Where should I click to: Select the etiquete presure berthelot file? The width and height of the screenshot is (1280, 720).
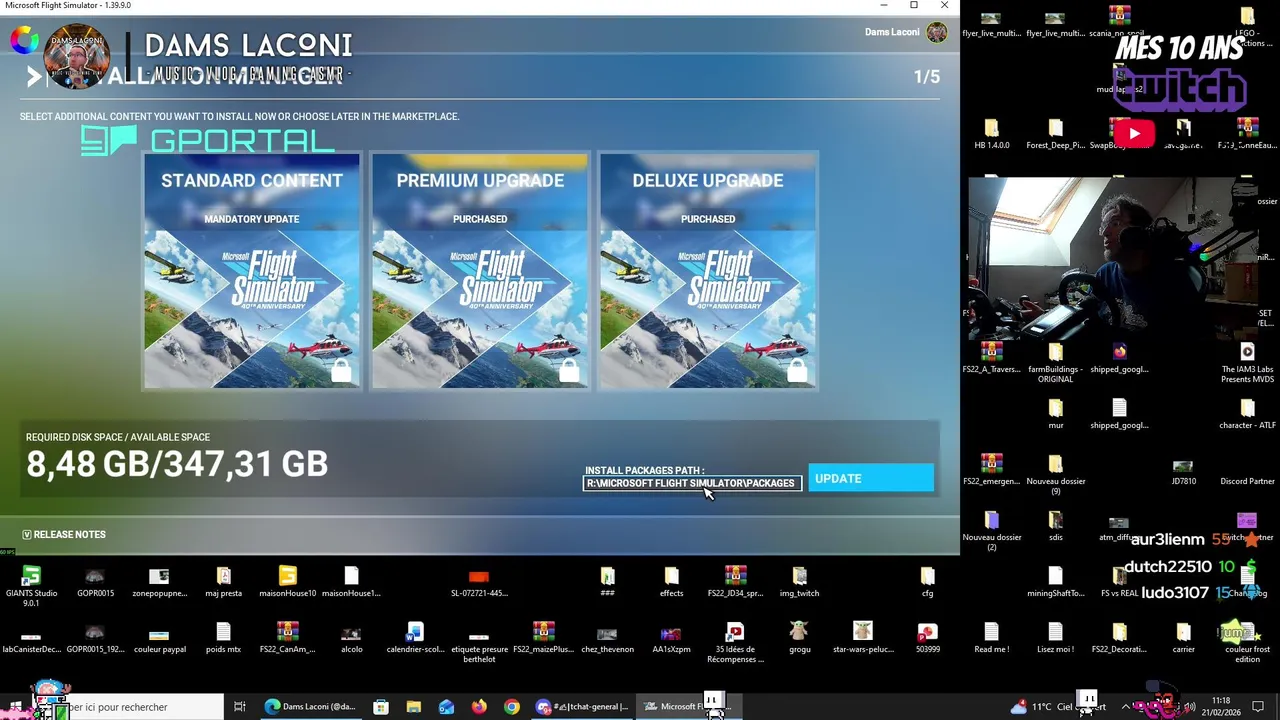pos(479,645)
